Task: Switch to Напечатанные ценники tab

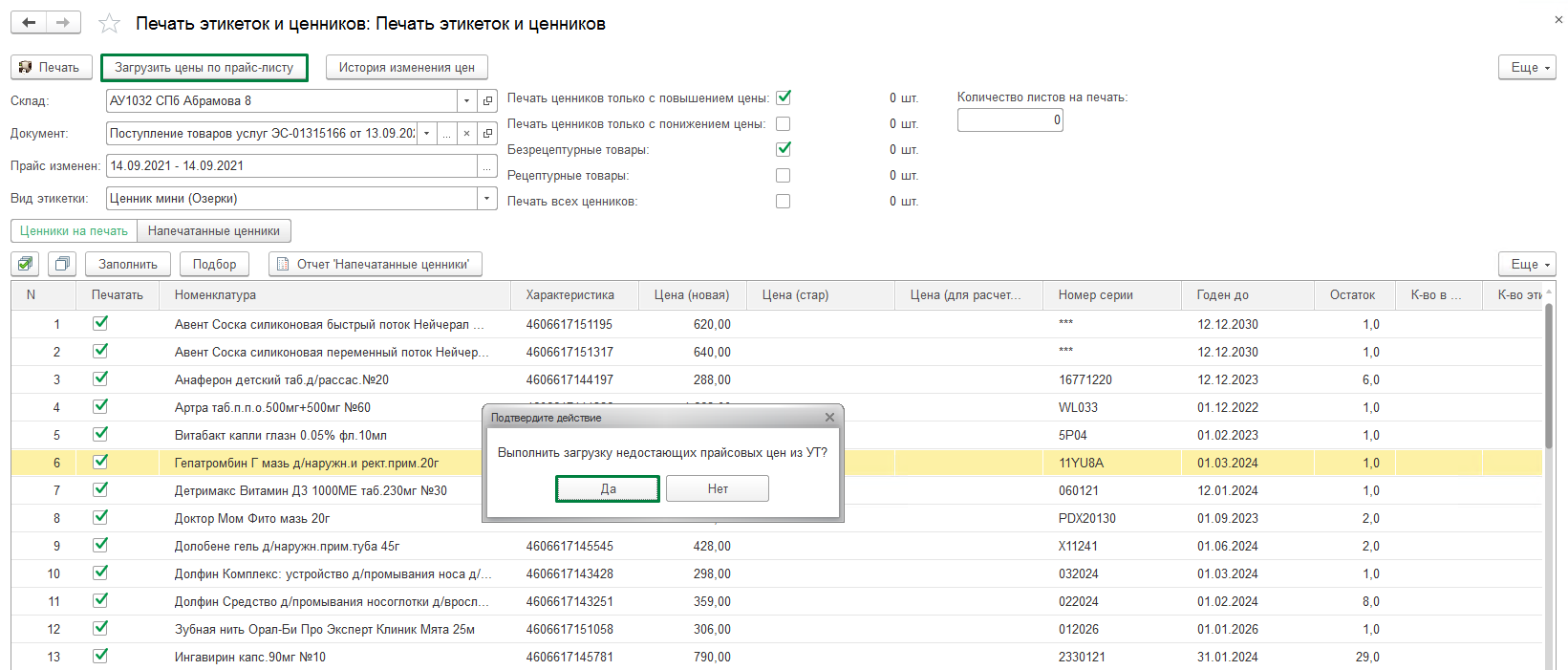Action: pyautogui.click(x=214, y=231)
